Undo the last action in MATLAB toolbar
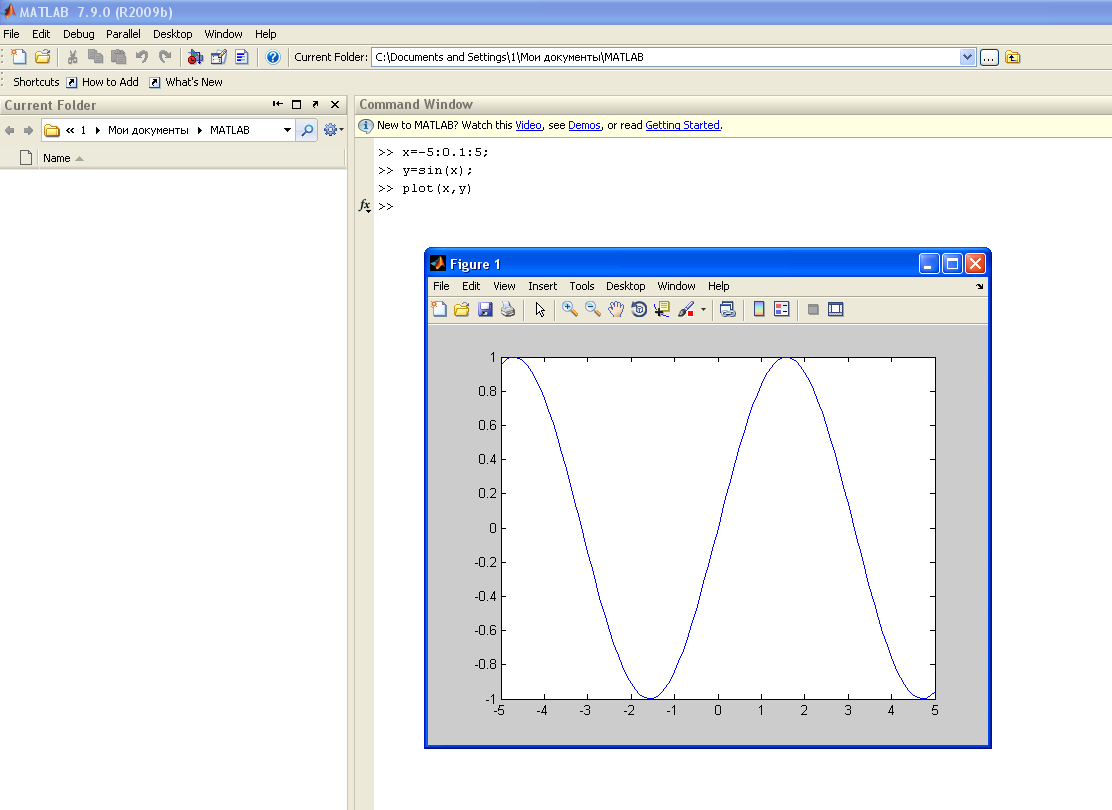Viewport: 1112px width, 810px height. 142,57
